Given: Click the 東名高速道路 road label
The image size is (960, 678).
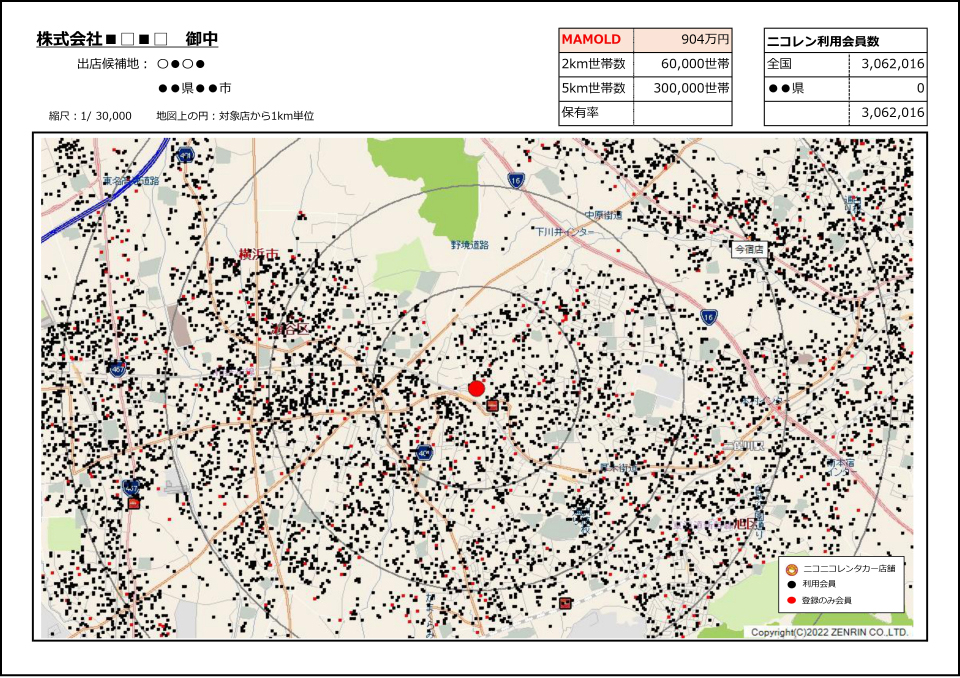Looking at the screenshot, I should [x=131, y=181].
